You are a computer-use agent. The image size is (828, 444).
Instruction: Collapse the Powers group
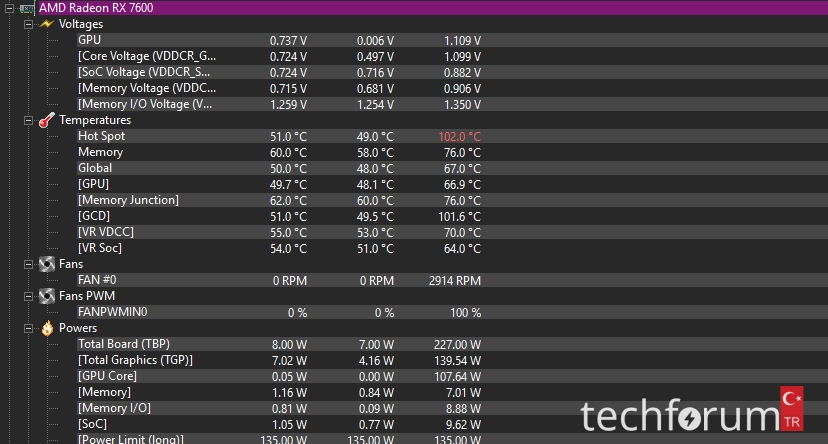click(29, 328)
